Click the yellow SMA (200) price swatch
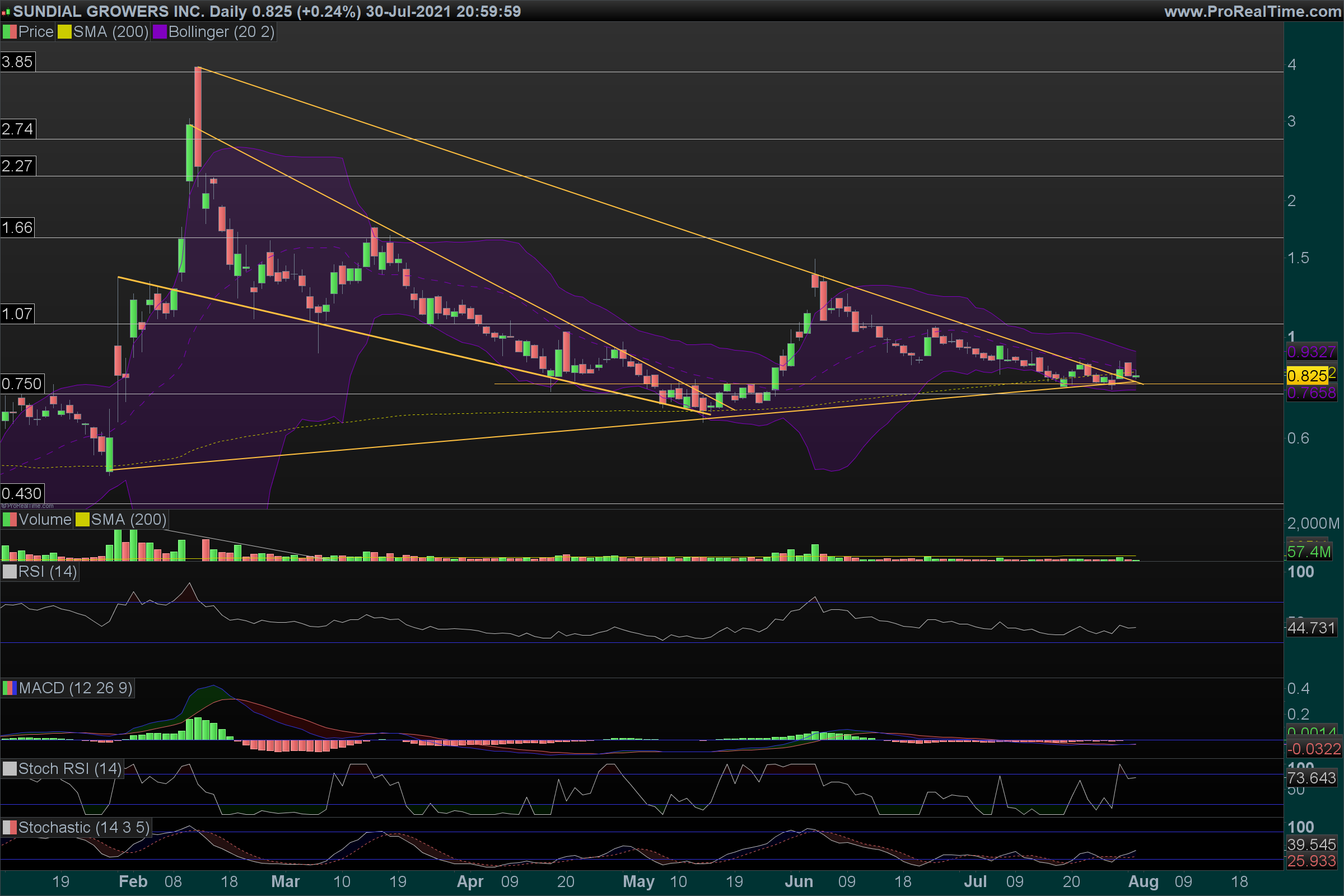The height and width of the screenshot is (896, 1344). point(64,32)
